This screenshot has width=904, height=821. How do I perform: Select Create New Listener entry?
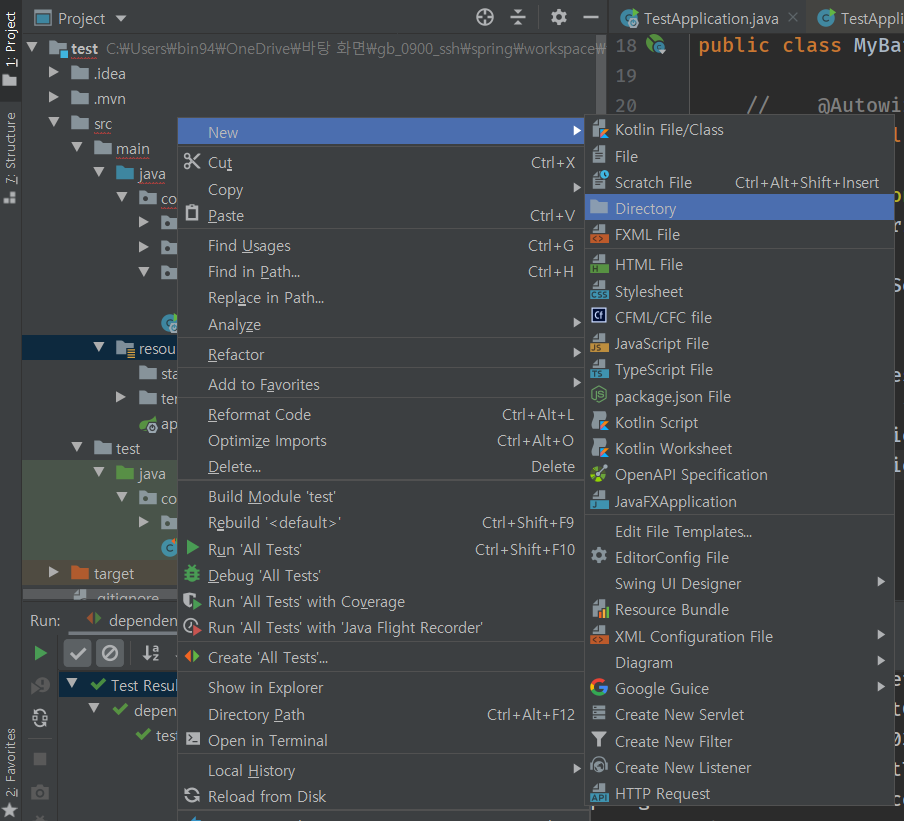tap(739, 767)
